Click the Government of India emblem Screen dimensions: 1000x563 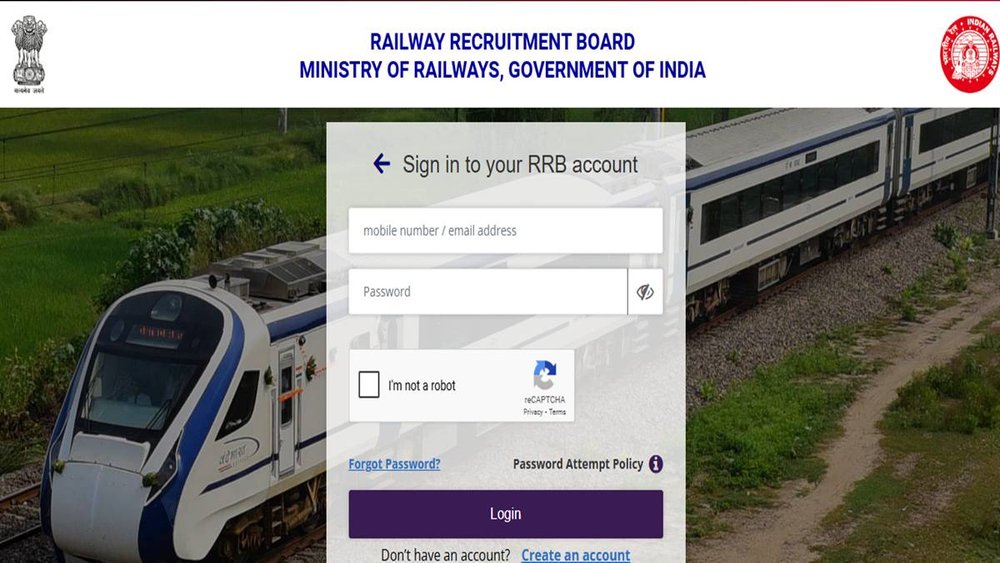tap(29, 54)
